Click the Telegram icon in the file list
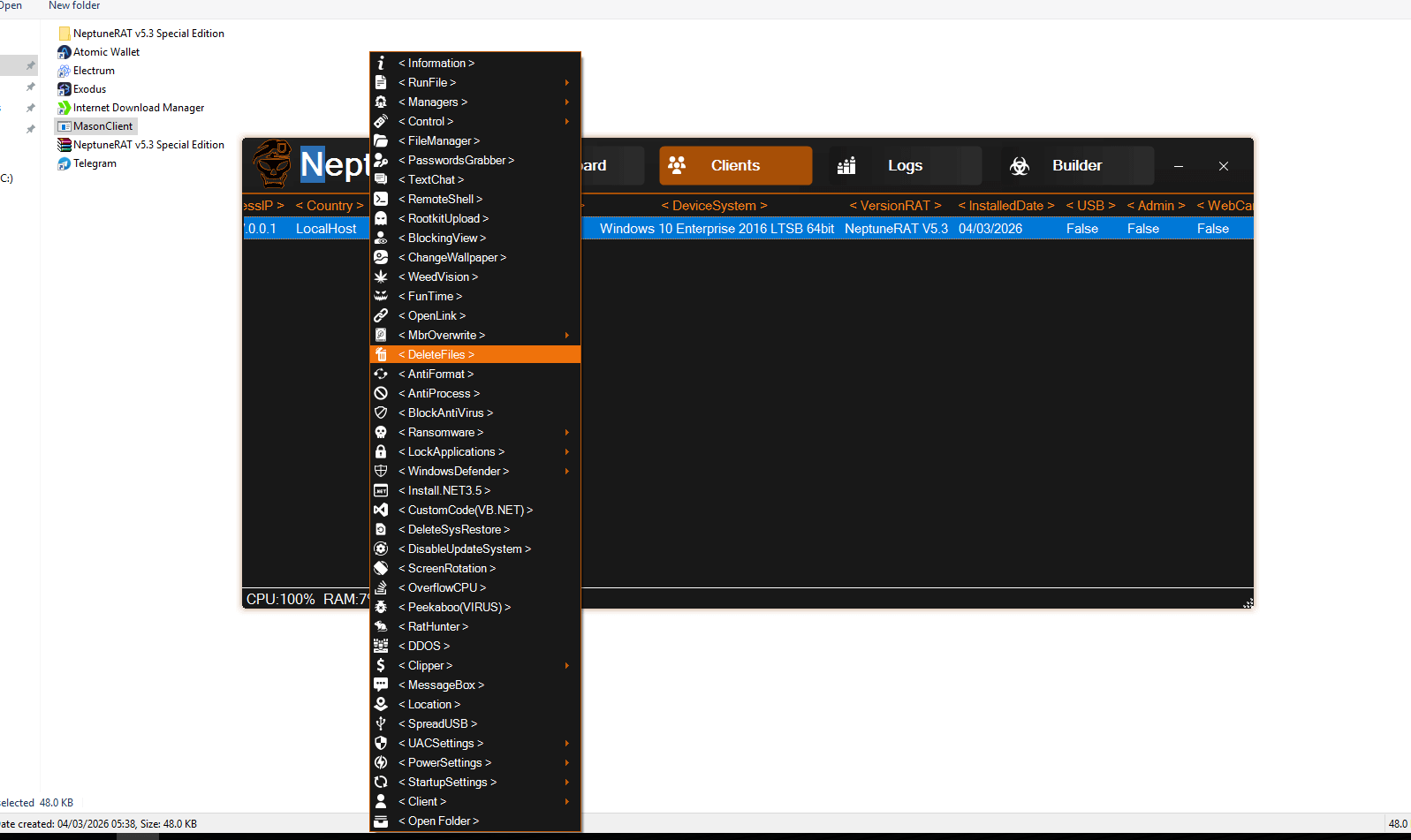Screen dimensions: 1411x840 point(64,163)
